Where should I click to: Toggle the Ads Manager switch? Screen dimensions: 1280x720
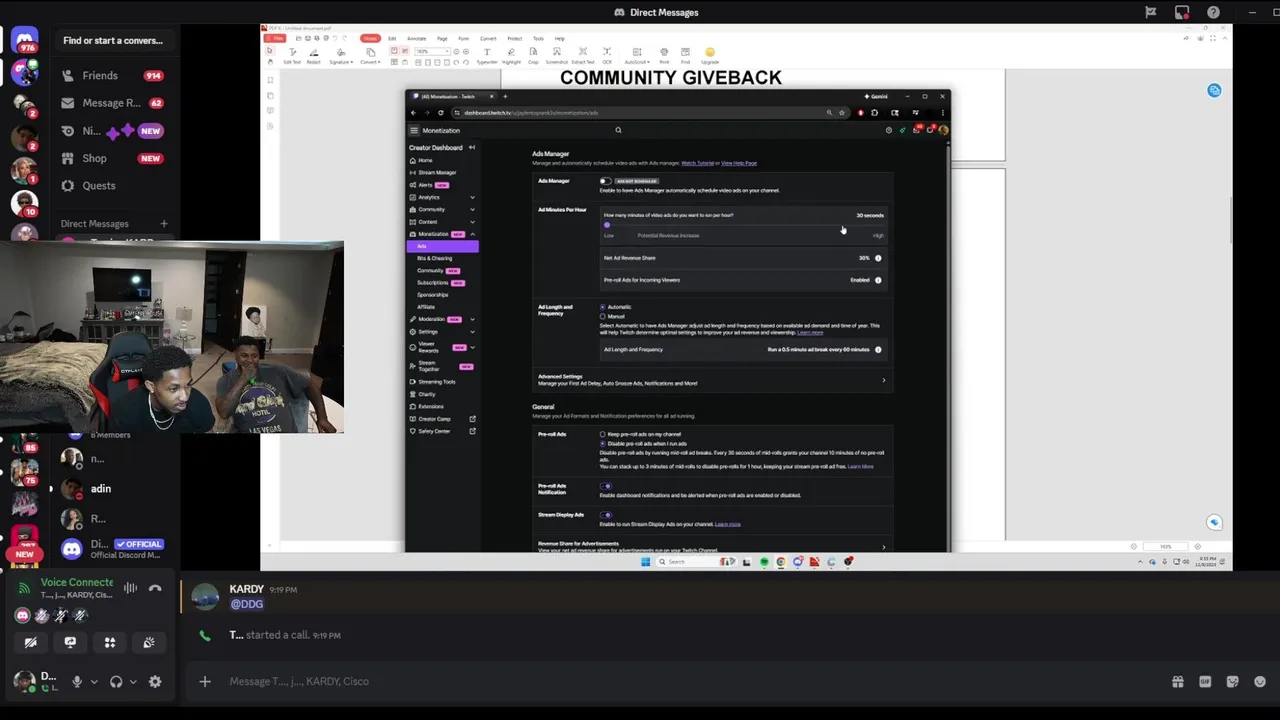(605, 181)
